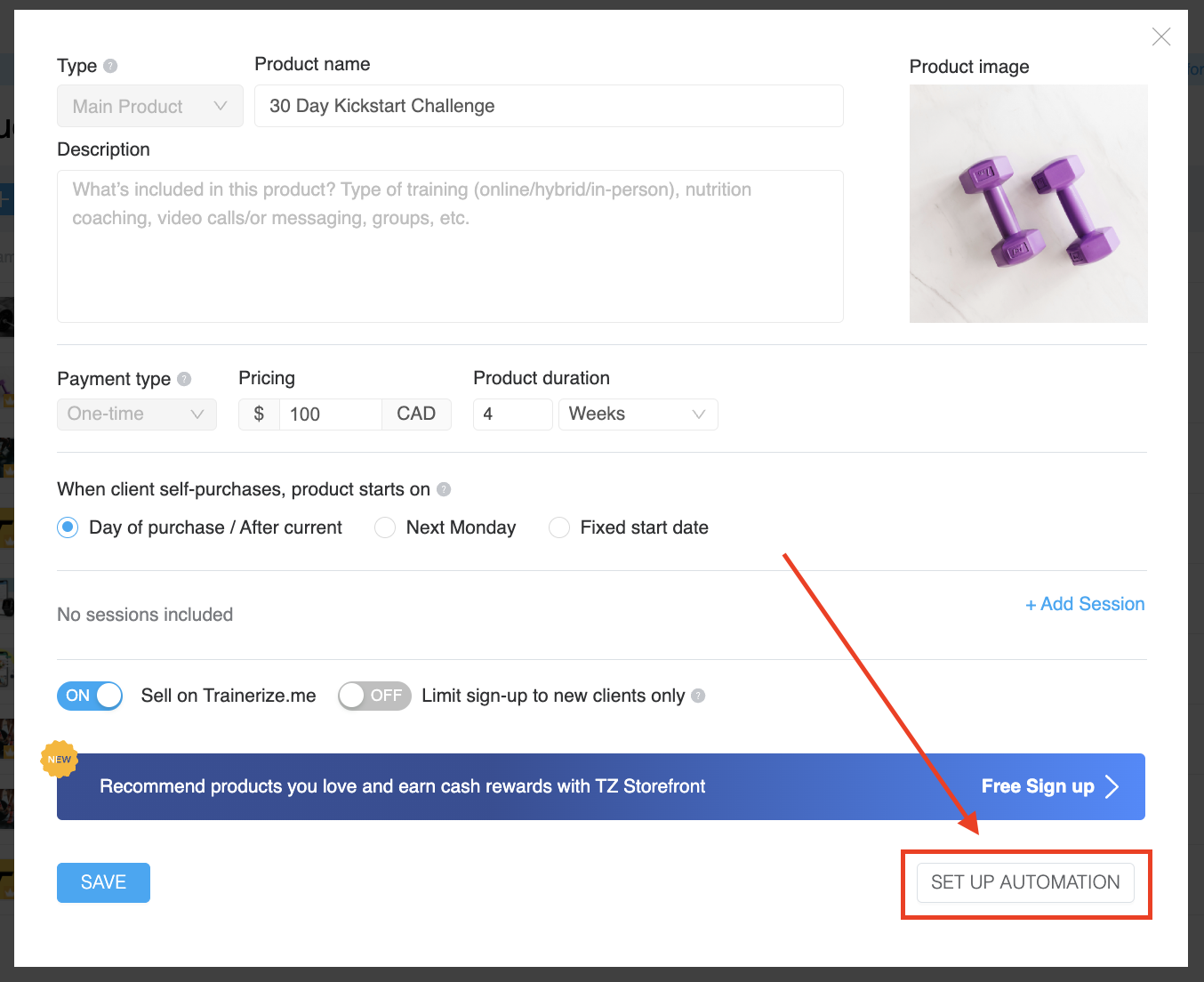Click the purple dumbbells product image
The image size is (1204, 982).
click(1028, 204)
